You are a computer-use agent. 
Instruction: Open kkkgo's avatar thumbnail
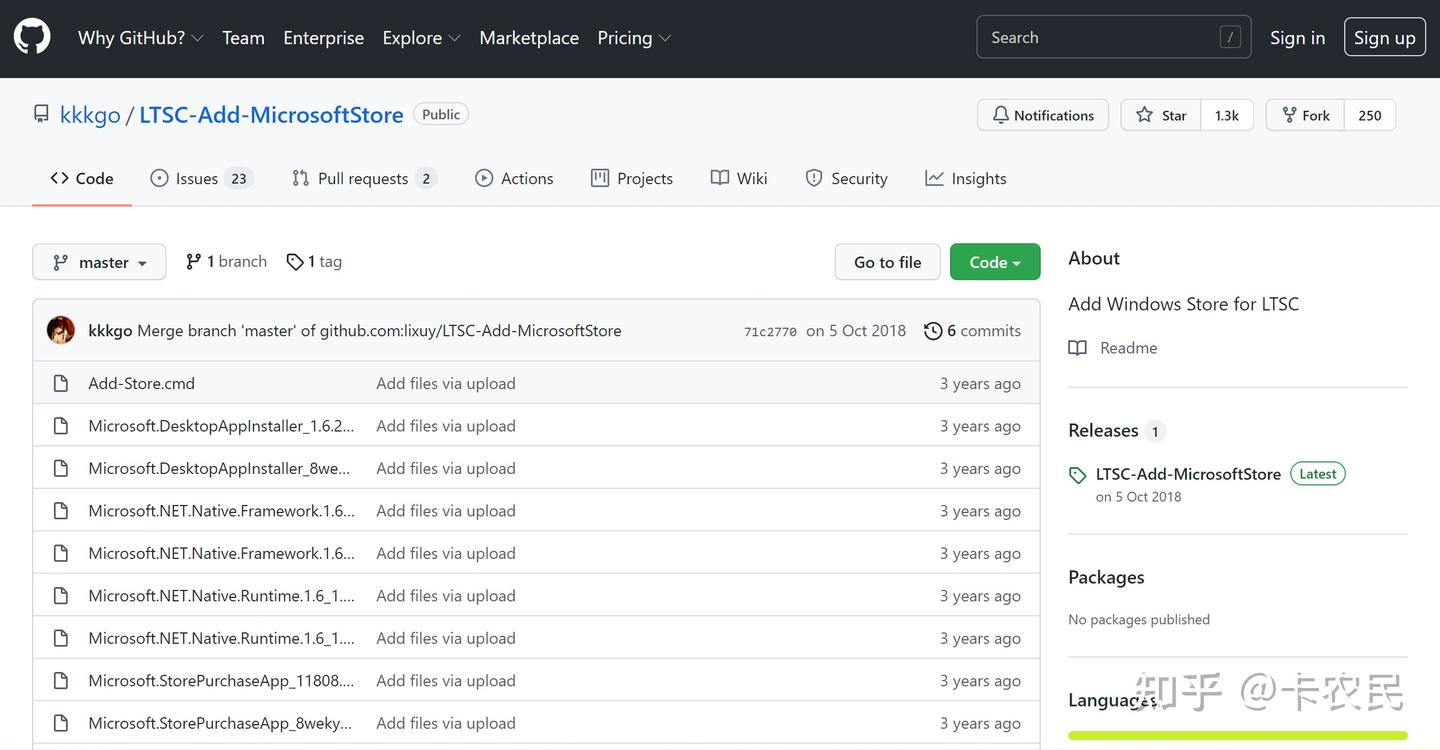(61, 330)
